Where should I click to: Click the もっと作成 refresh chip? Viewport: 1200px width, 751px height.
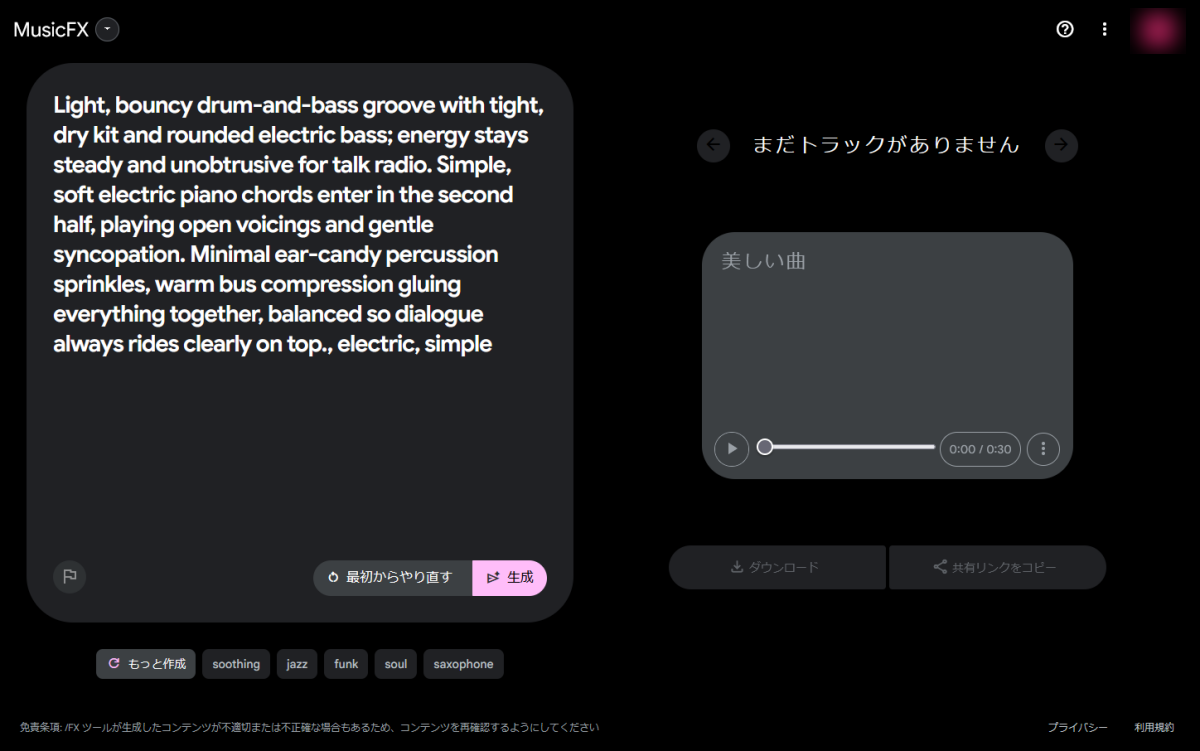tap(146, 664)
